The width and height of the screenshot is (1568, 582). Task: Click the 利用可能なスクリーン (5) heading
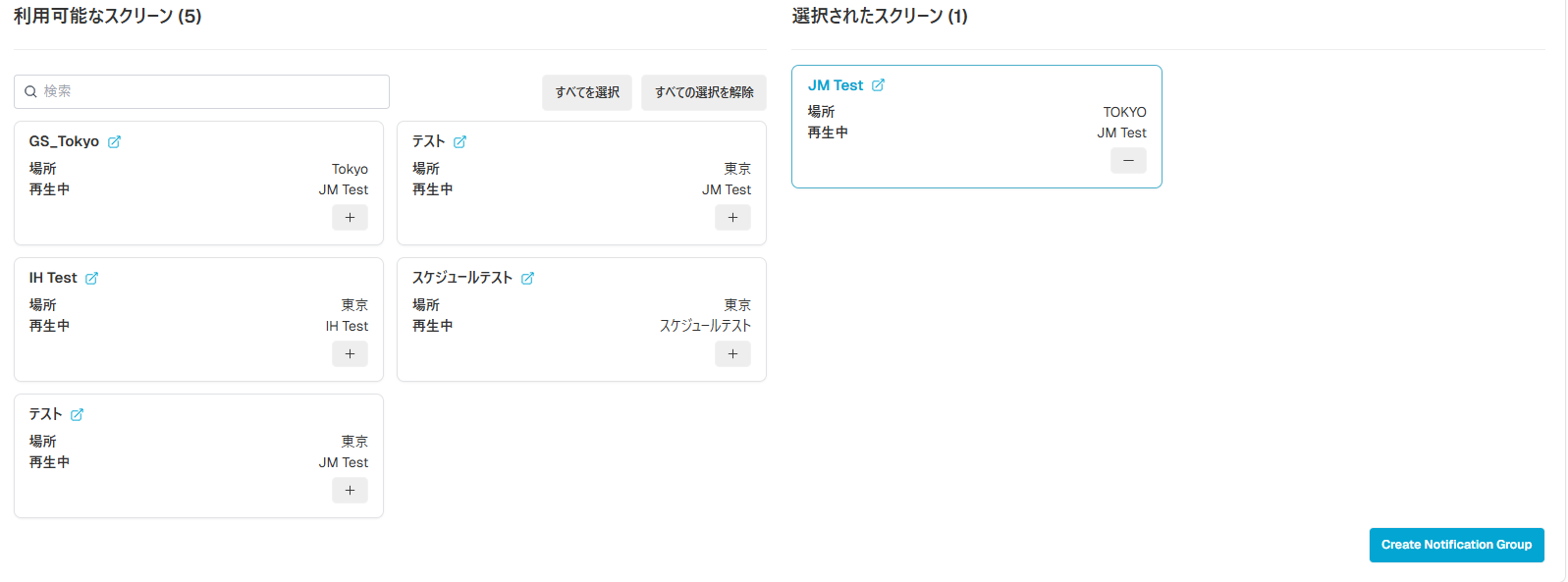[107, 16]
